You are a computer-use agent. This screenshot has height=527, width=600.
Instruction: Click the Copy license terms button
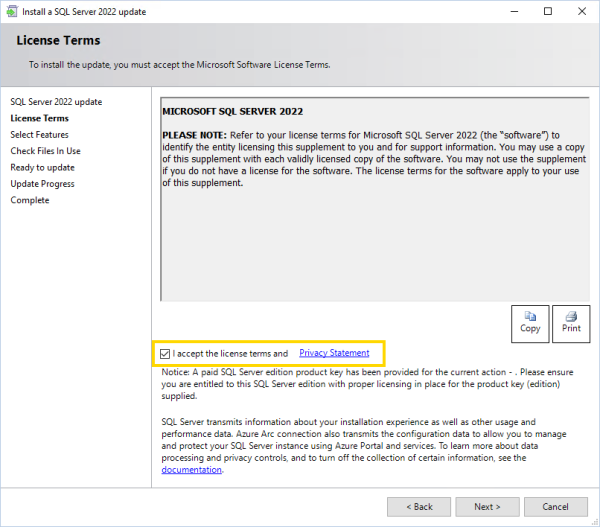click(530, 321)
